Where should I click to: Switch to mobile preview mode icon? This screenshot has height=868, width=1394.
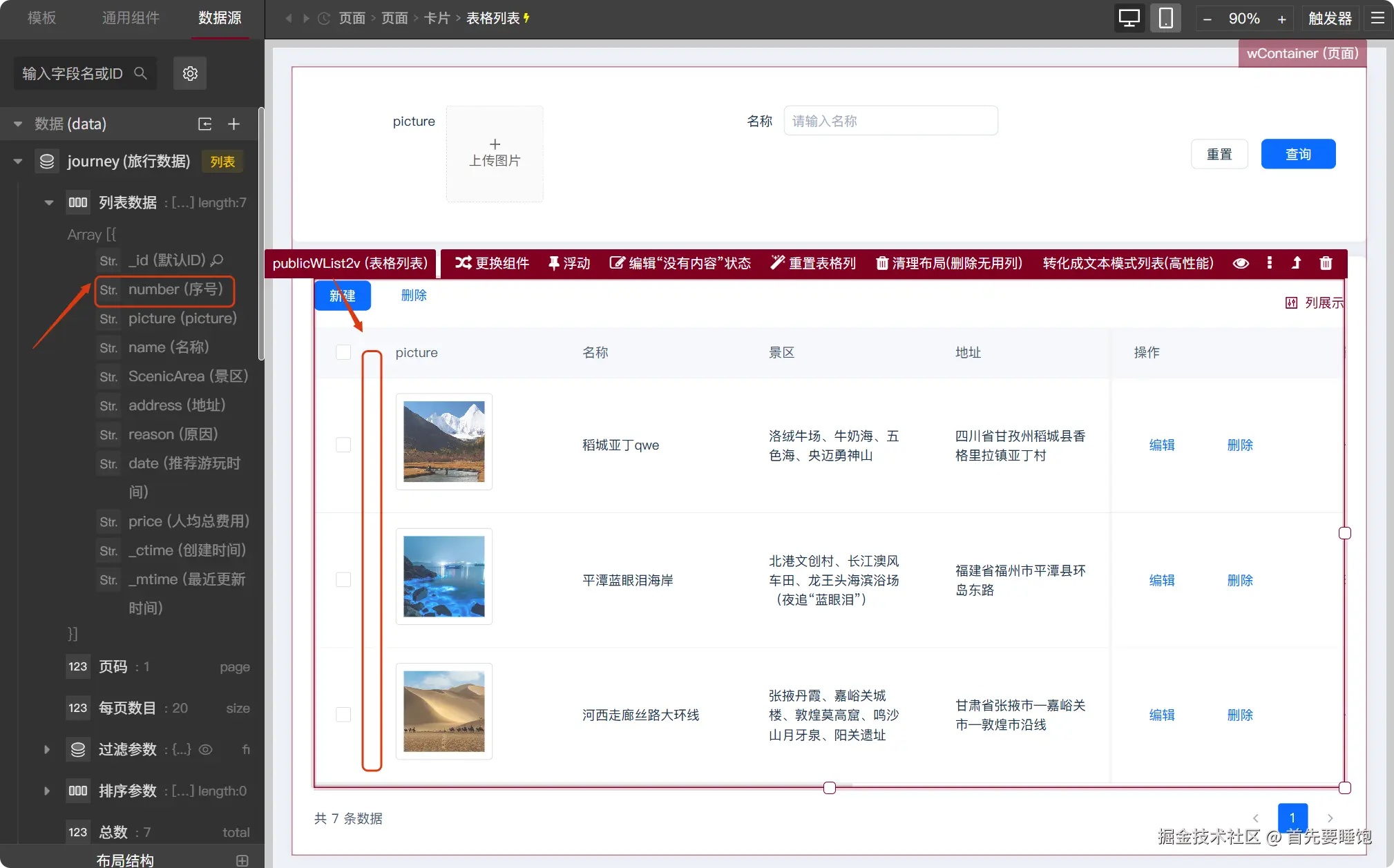point(1165,18)
